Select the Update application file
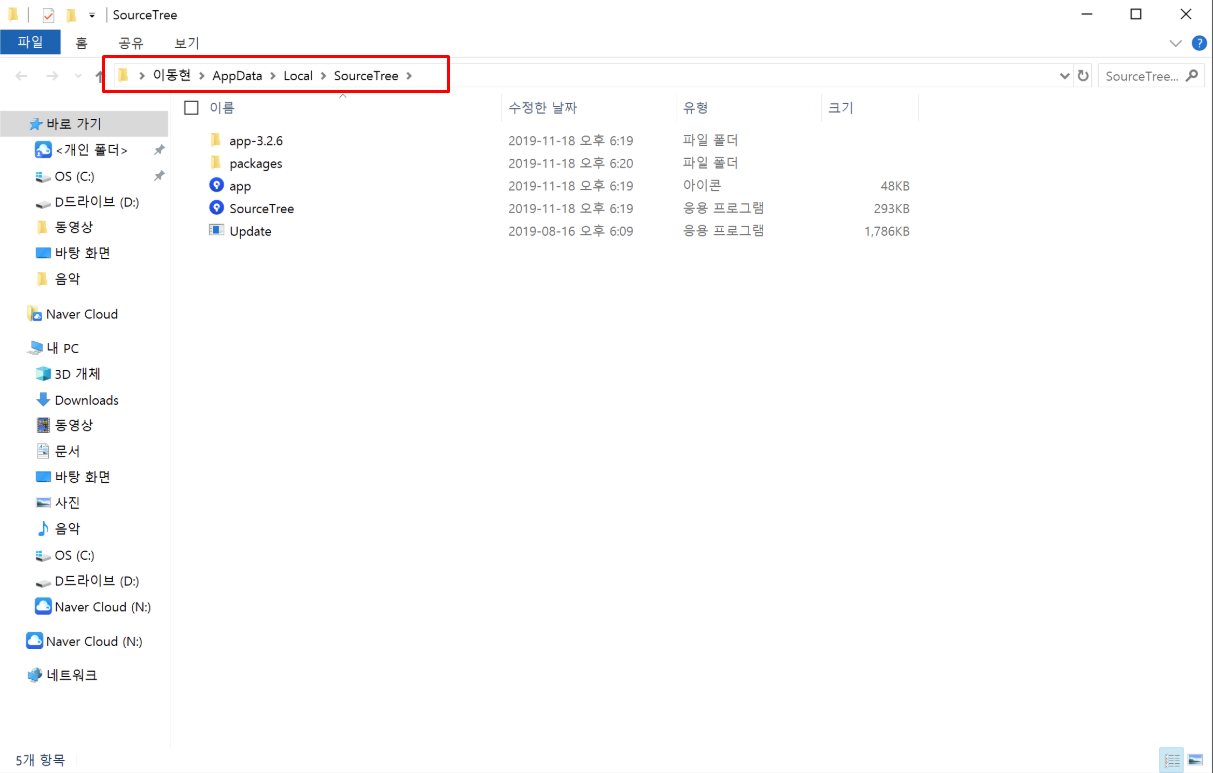 [250, 231]
